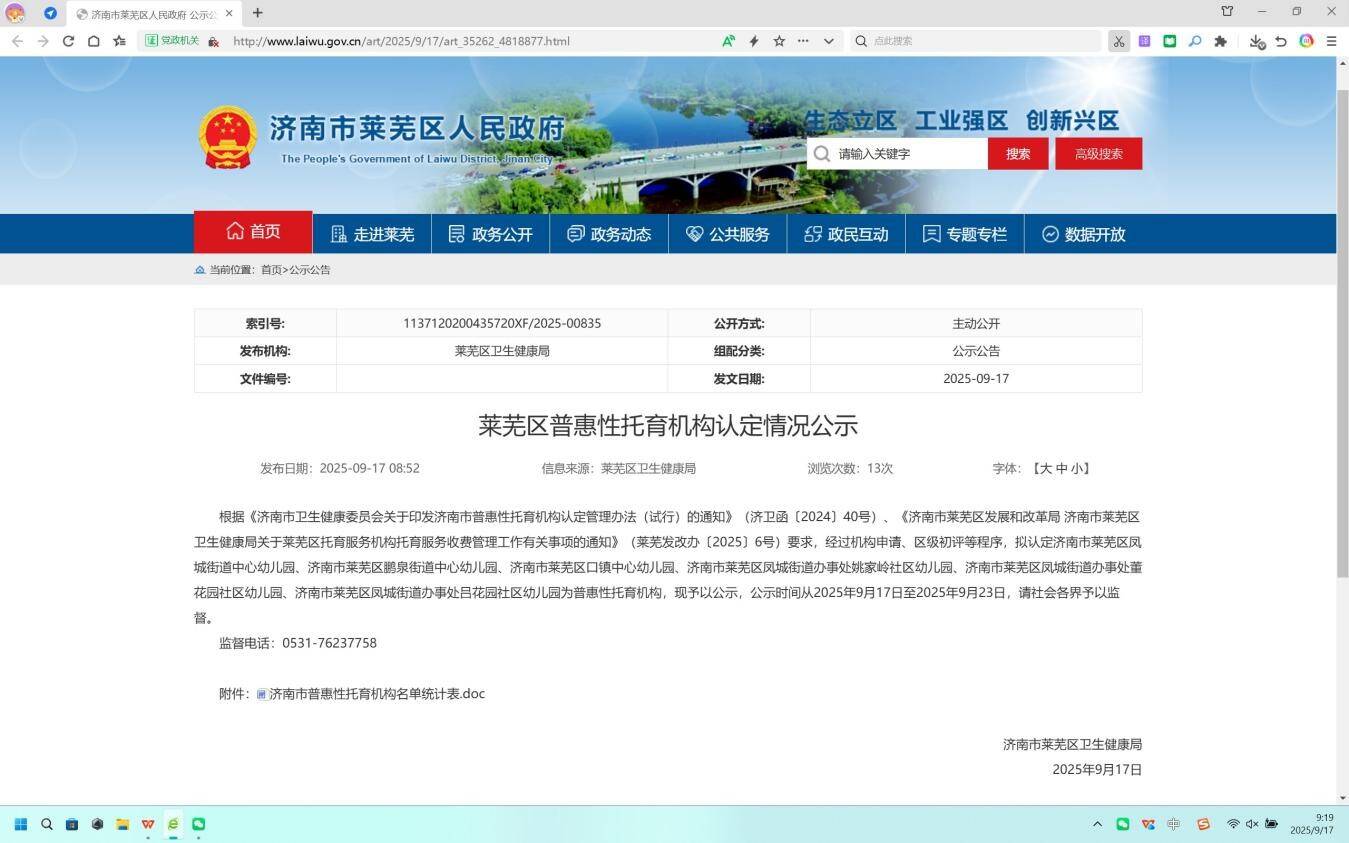Screen dimensions: 1349x843
Task: Expand the address bar dropdown chevron
Action: pos(828,41)
